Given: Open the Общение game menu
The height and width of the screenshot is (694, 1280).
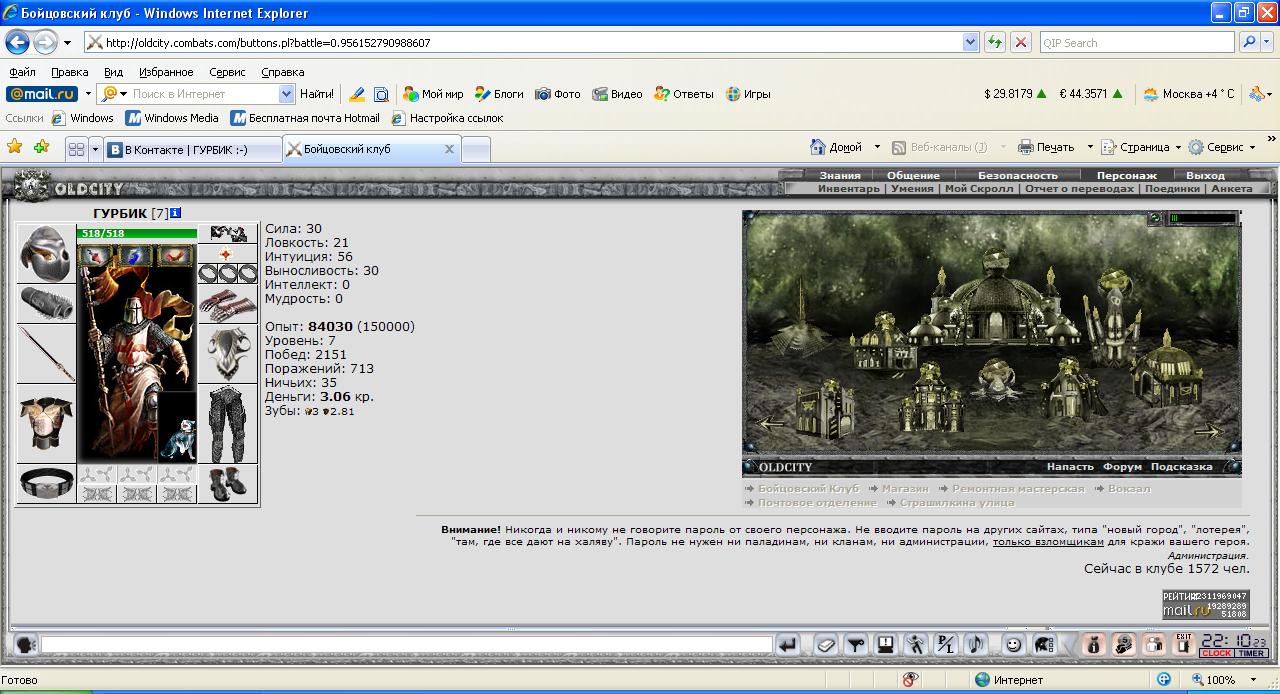Looking at the screenshot, I should (913, 175).
